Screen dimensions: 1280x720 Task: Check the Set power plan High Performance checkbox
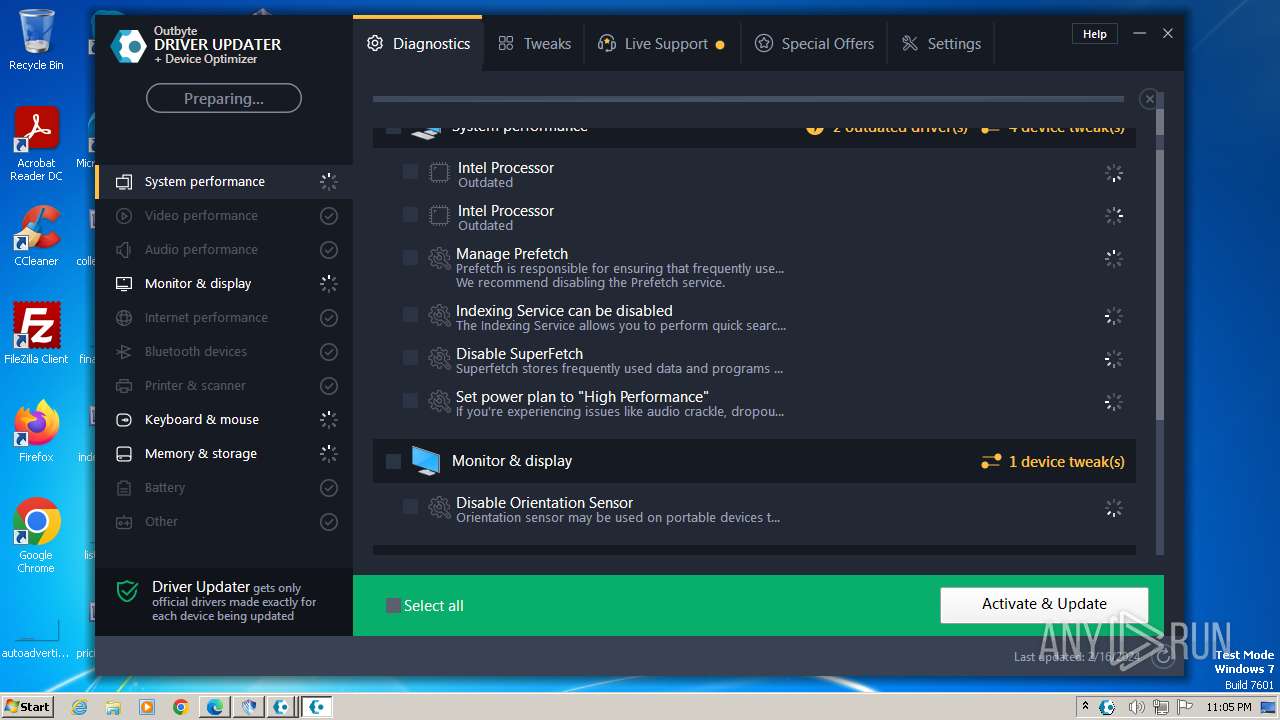coord(410,401)
